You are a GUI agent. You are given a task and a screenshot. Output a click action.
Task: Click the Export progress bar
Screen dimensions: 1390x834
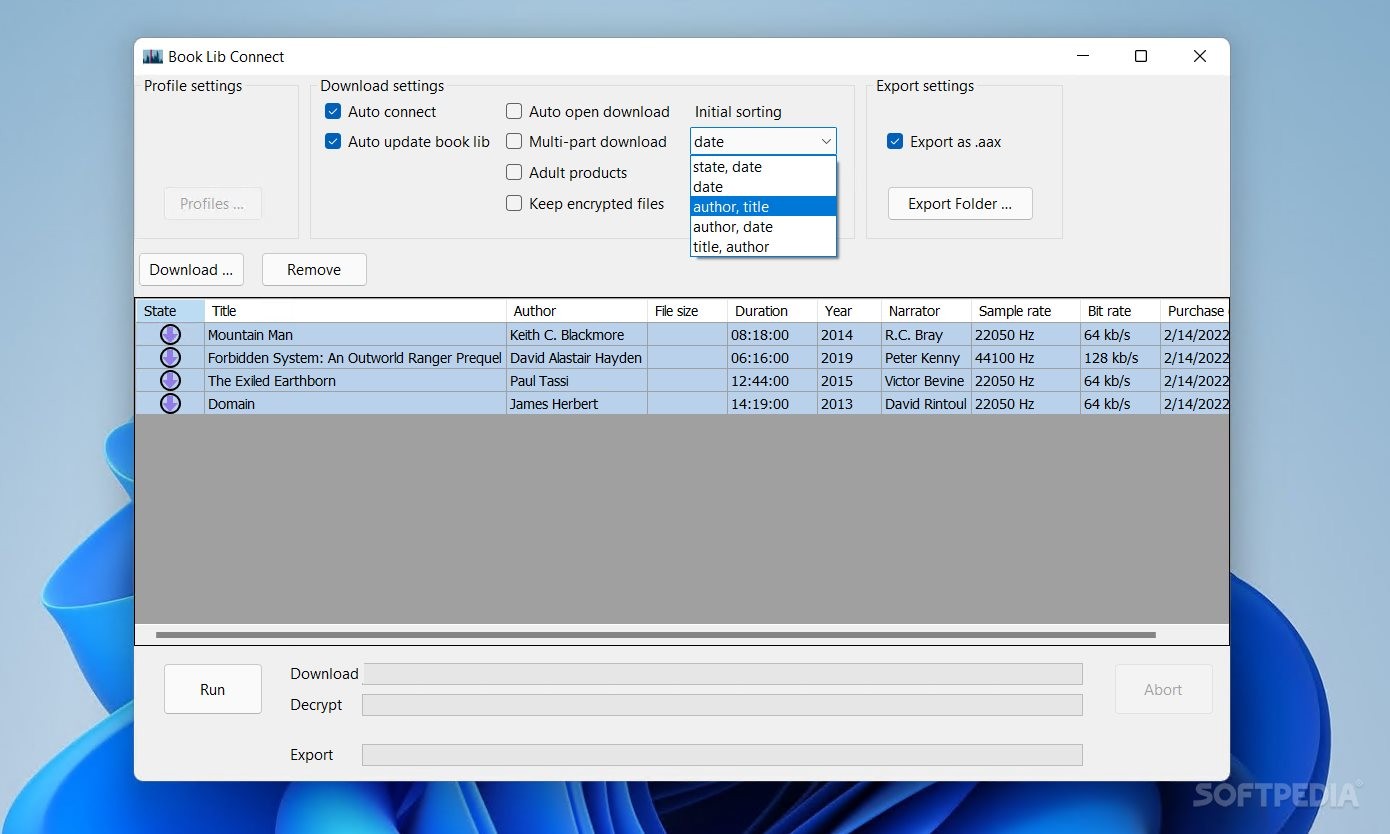(x=722, y=755)
